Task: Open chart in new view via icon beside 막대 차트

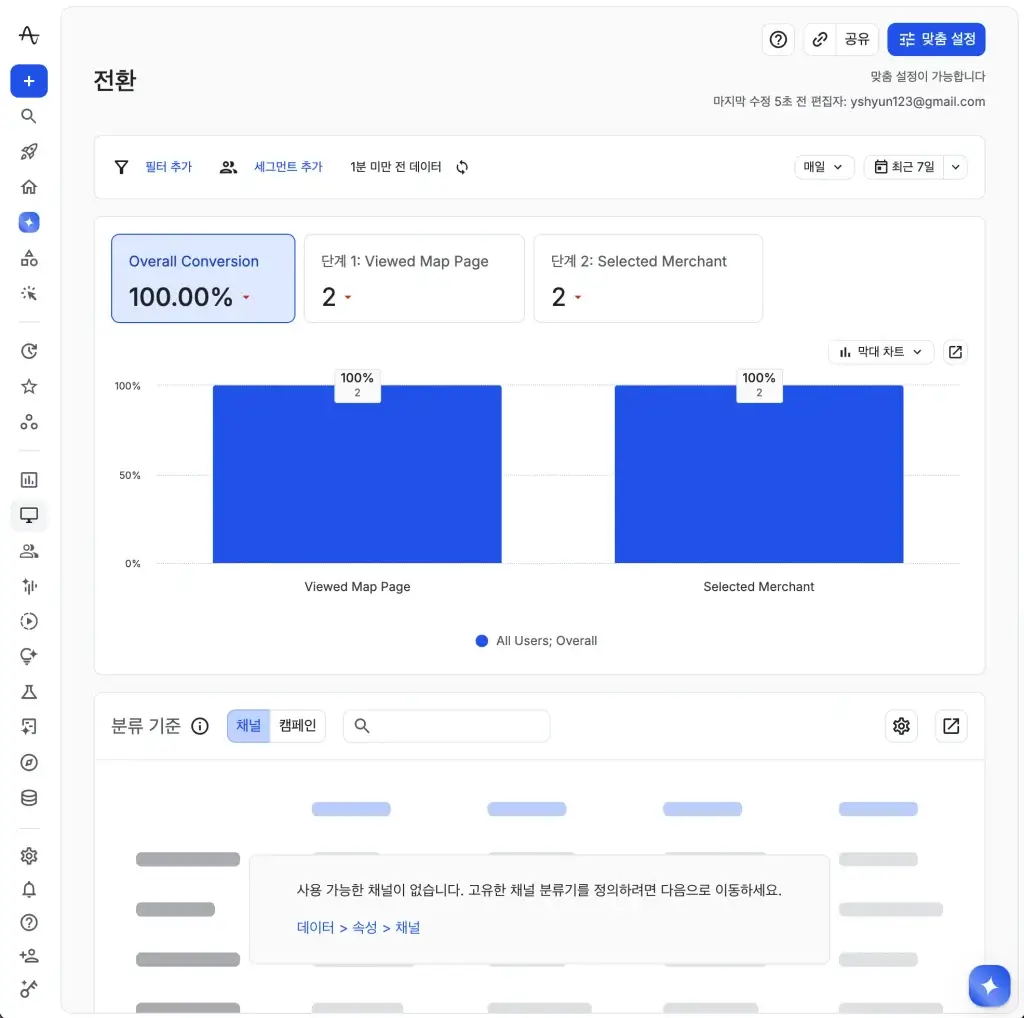Action: 955,352
